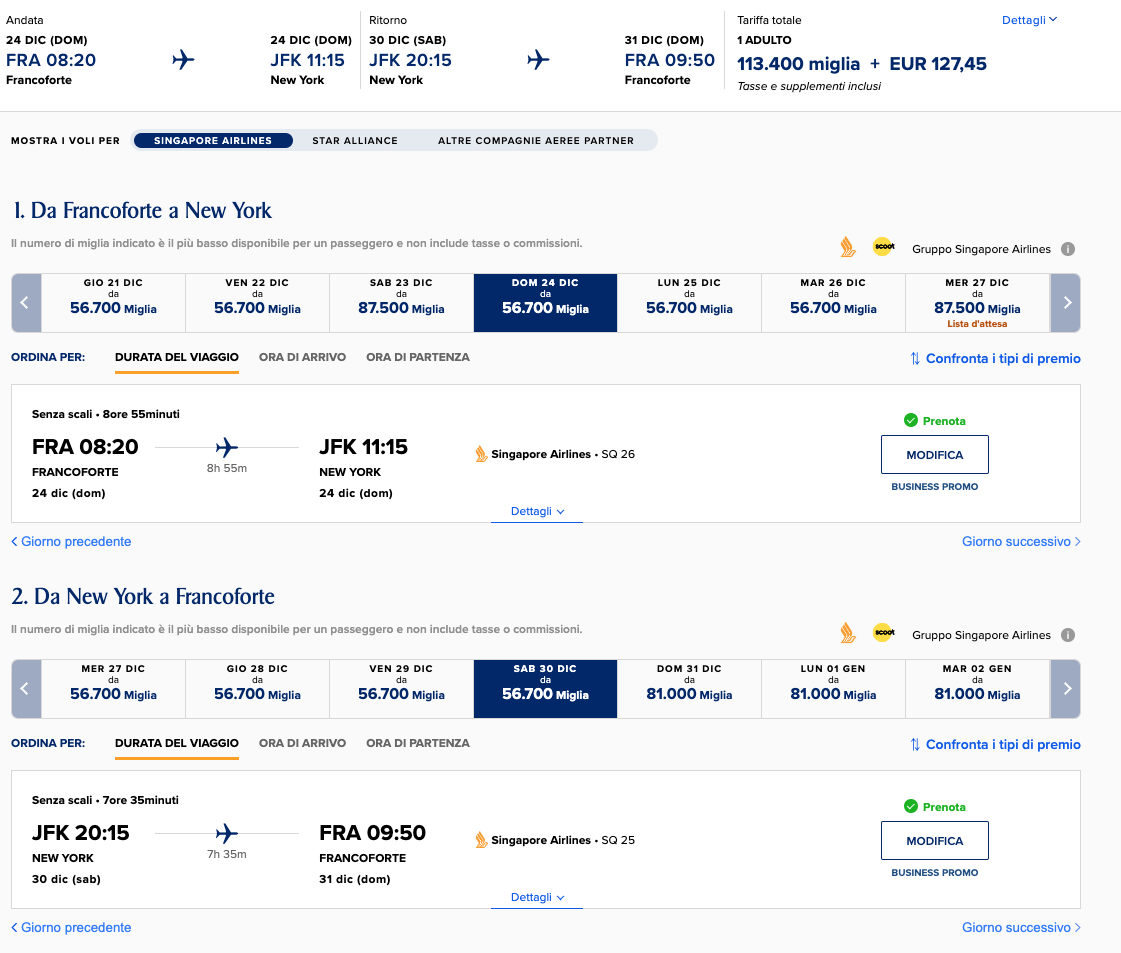1121x953 pixels.
Task: Sort return flights by Ora di partenza
Action: pos(418,743)
